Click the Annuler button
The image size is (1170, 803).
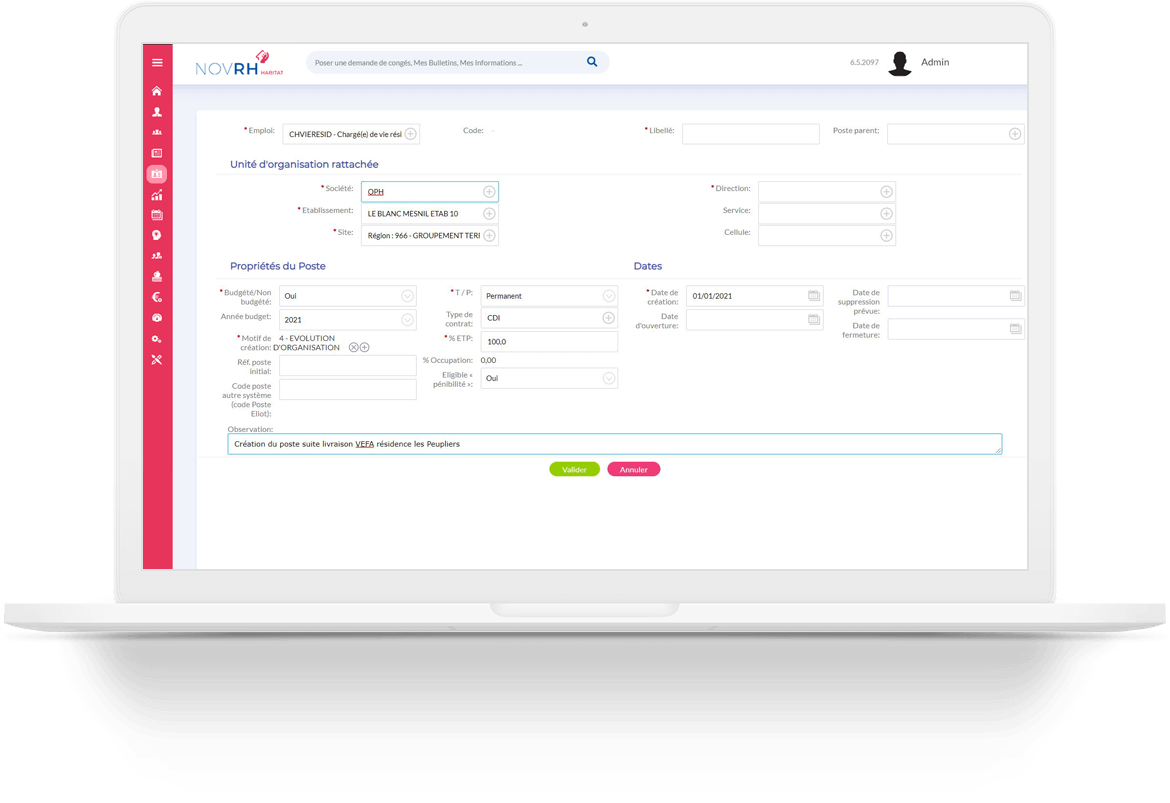pyautogui.click(x=633, y=469)
